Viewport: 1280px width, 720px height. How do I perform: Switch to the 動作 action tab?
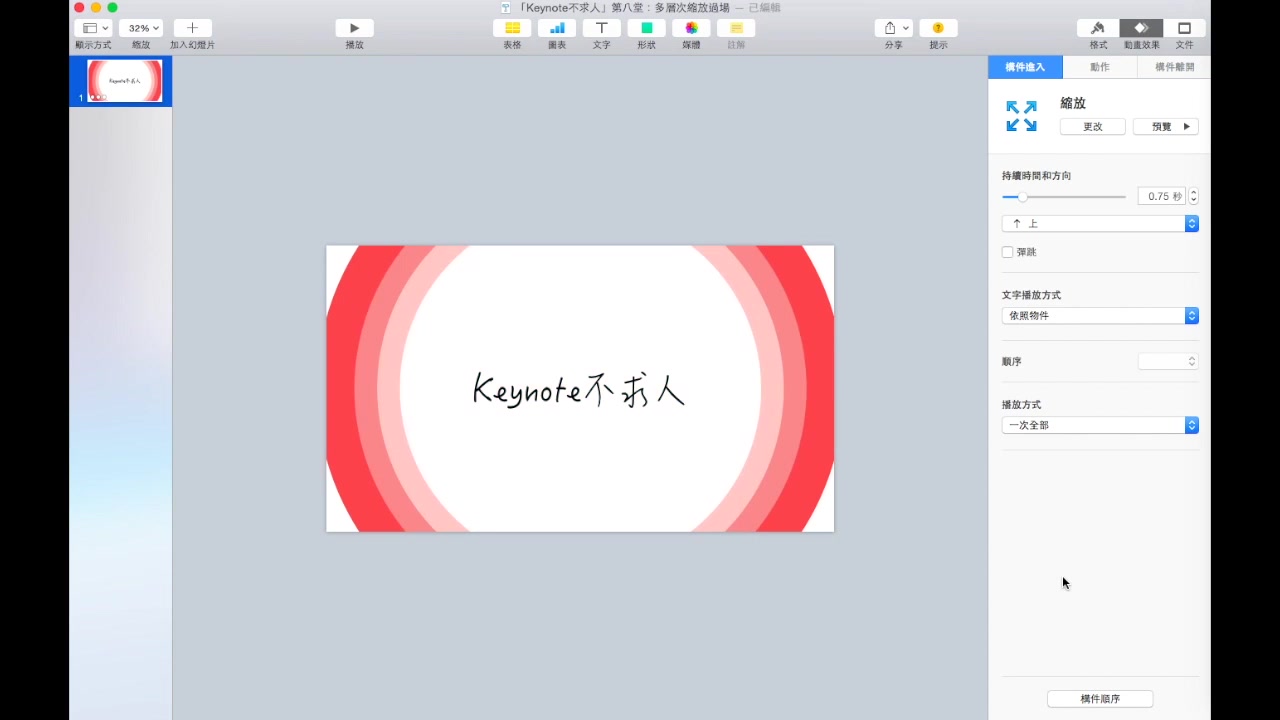tap(1099, 67)
